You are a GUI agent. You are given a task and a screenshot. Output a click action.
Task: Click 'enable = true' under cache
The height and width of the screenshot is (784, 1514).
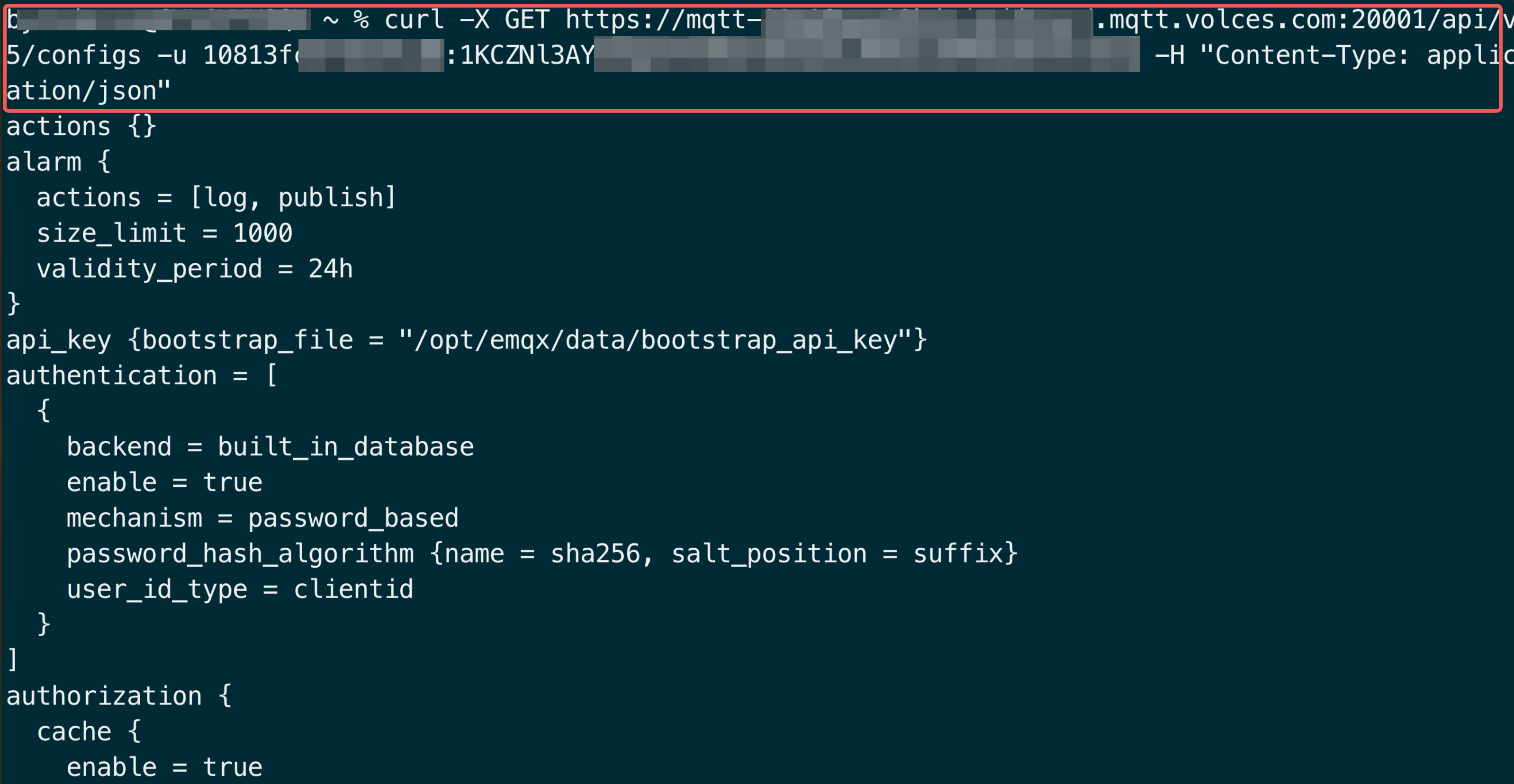click(164, 767)
